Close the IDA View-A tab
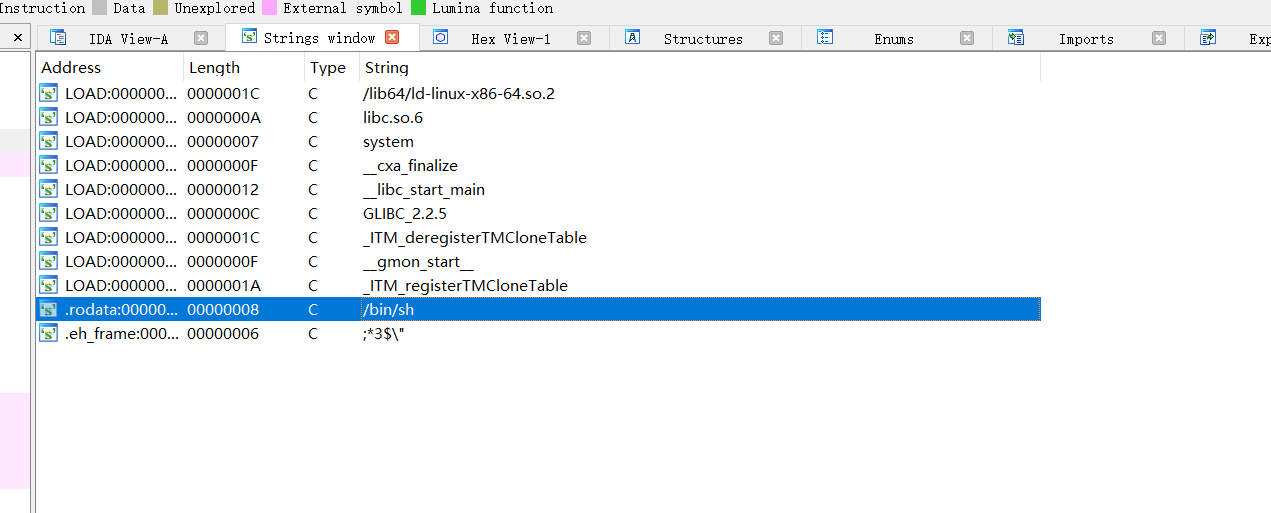Viewport: 1271px width, 513px height. [201, 38]
